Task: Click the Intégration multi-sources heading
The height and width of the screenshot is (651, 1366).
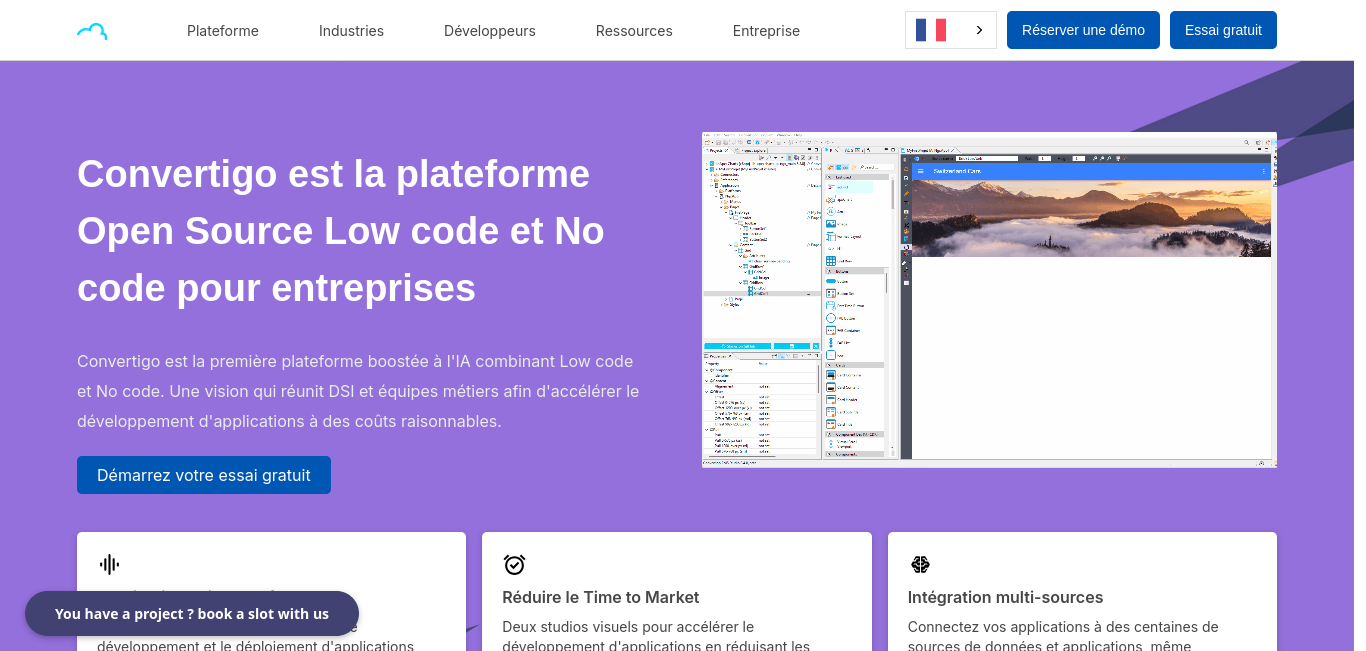Action: click(1005, 597)
